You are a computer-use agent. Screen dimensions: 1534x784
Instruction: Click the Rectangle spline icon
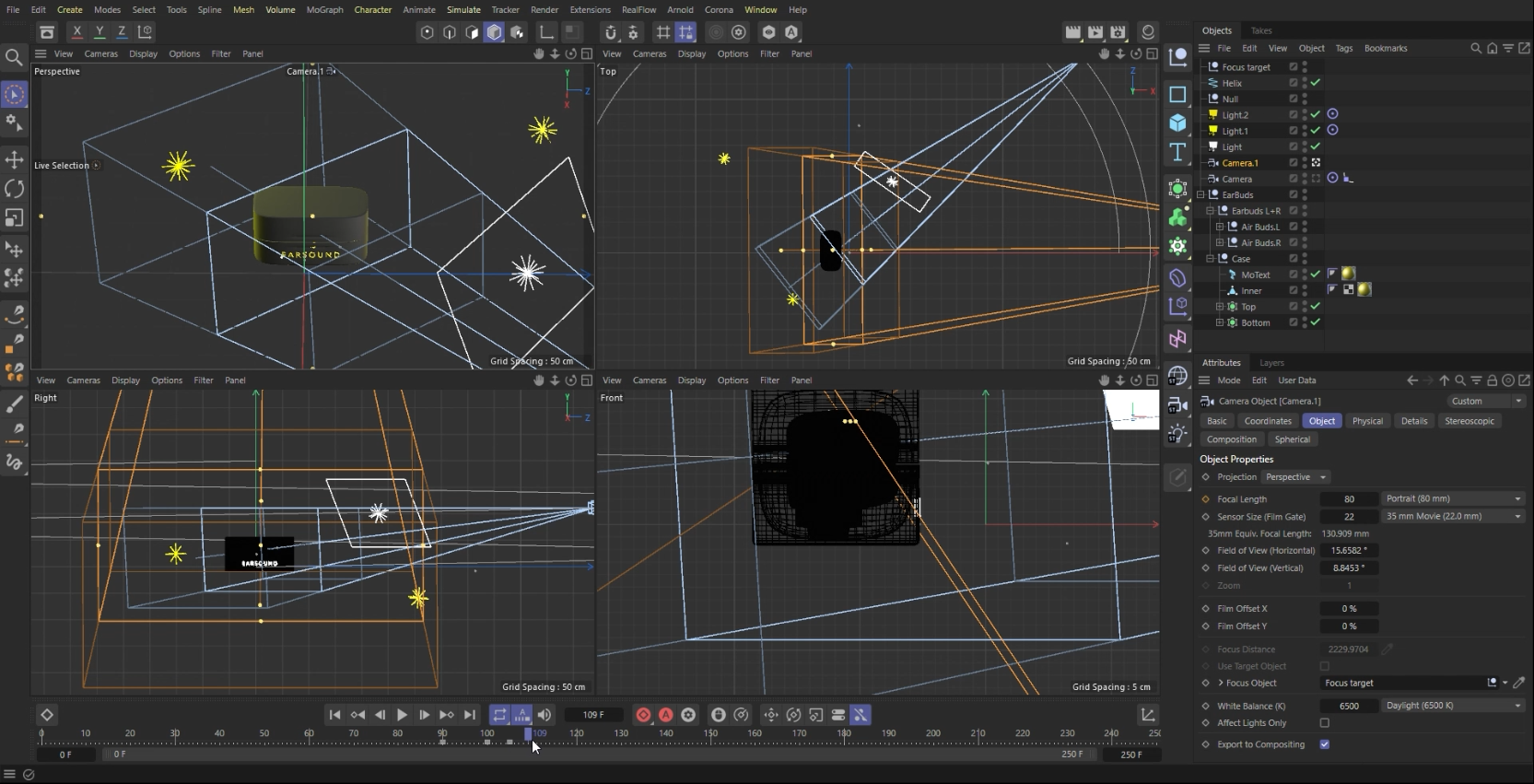click(x=1177, y=94)
